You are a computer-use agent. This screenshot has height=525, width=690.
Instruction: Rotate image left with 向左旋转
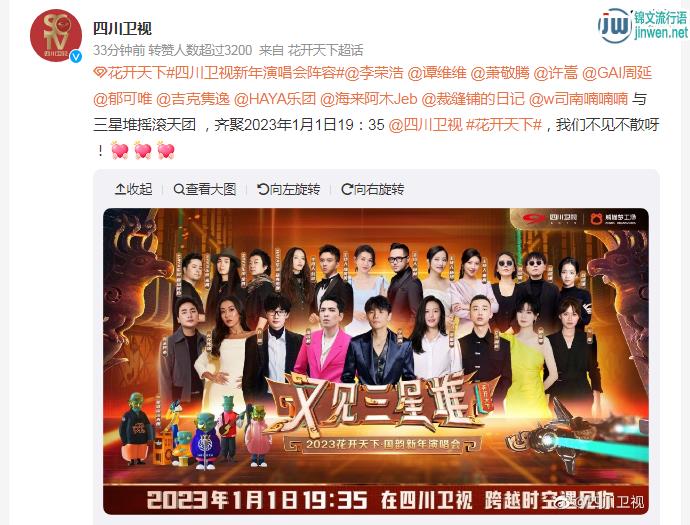click(x=288, y=189)
